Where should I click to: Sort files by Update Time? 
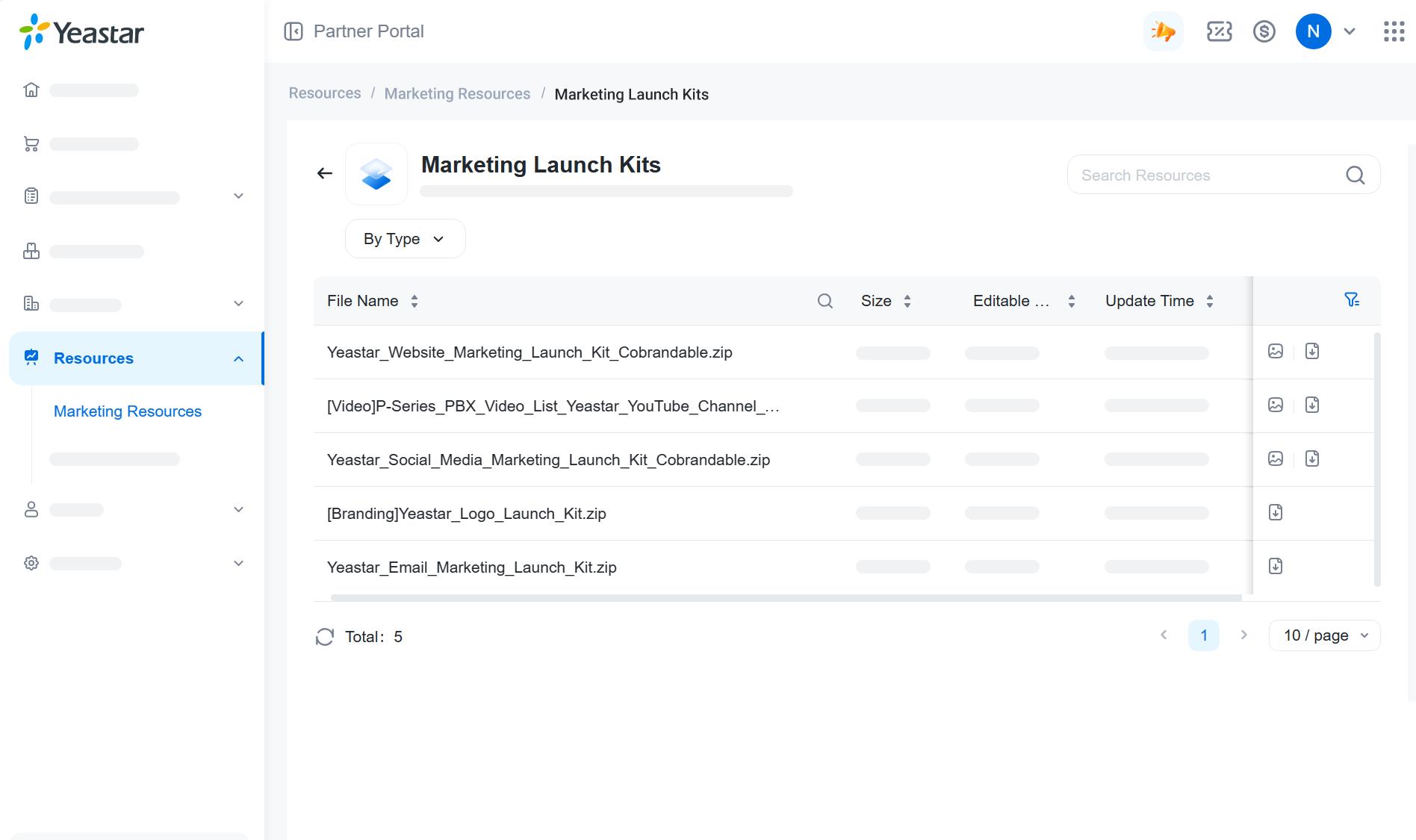[1209, 301]
